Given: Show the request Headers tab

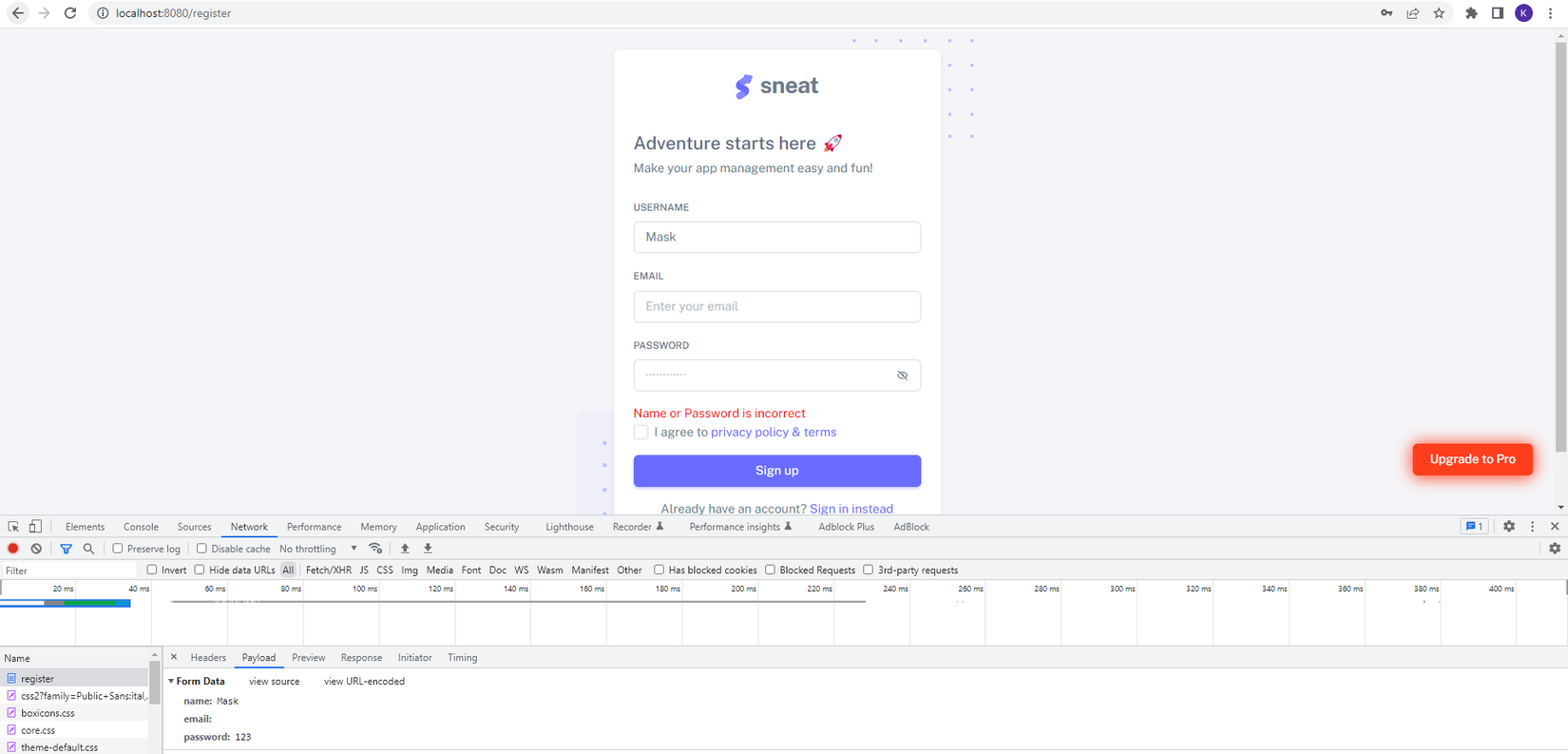Looking at the screenshot, I should (x=208, y=658).
